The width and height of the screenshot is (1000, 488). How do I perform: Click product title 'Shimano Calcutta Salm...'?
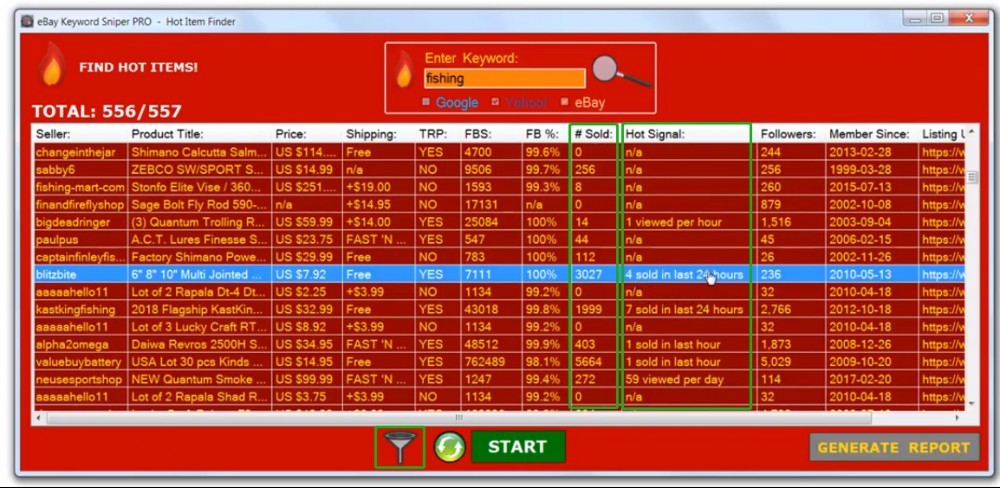(199, 152)
